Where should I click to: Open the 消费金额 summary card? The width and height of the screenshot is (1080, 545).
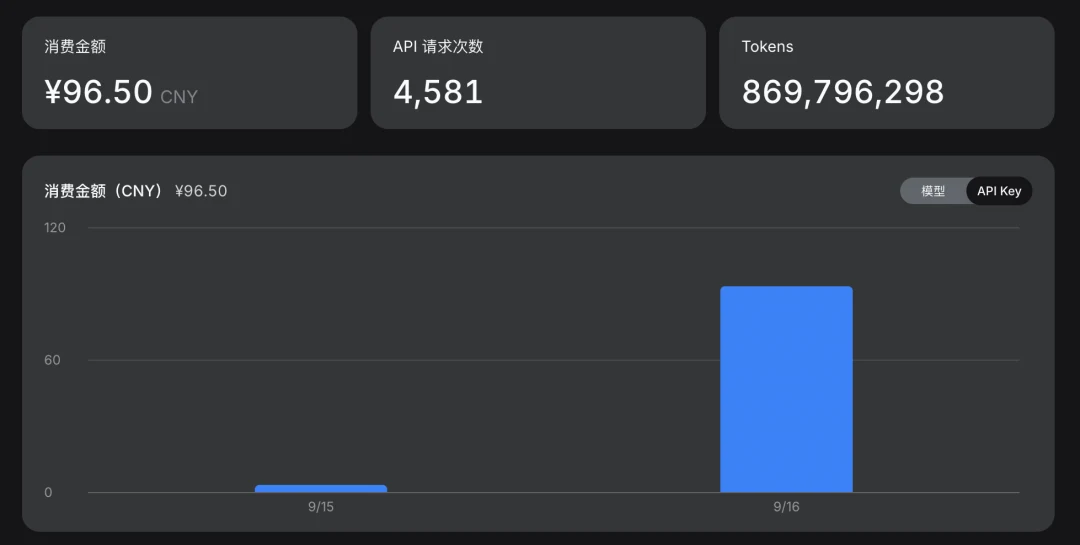189,73
